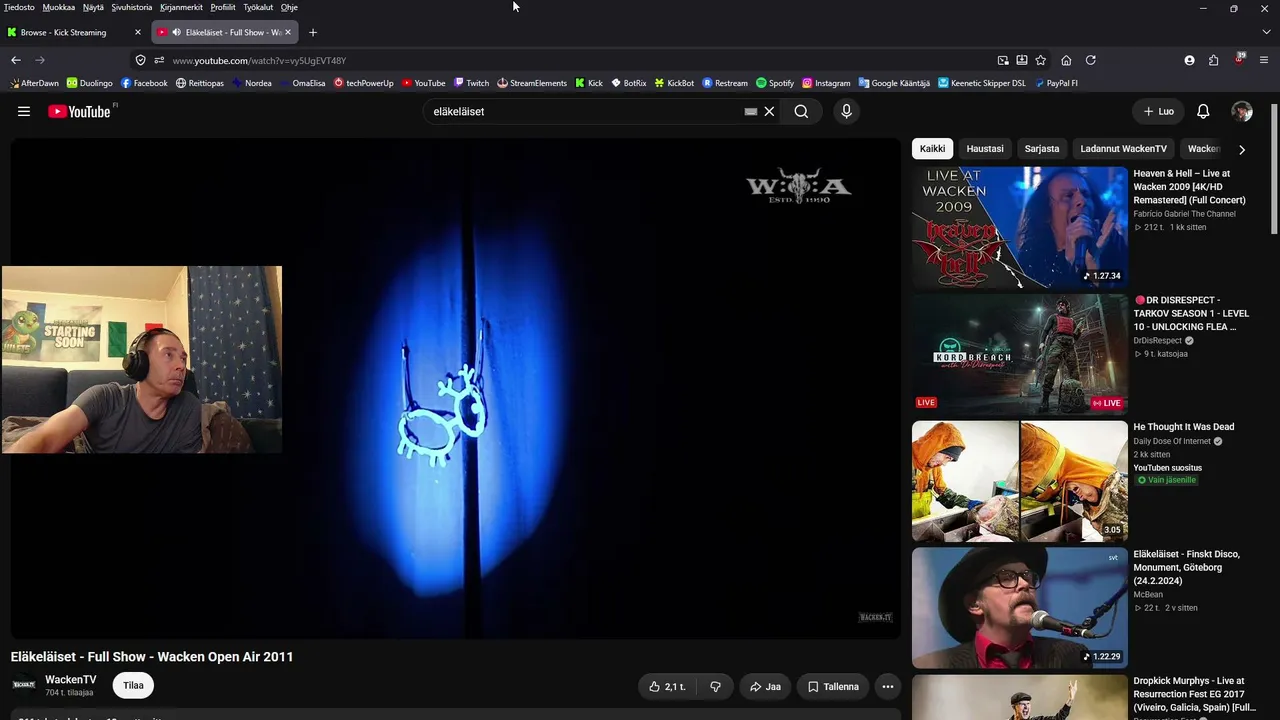This screenshot has width=1280, height=720.
Task: Open the DrDisRespect live stream thumbnail
Action: (x=1019, y=354)
